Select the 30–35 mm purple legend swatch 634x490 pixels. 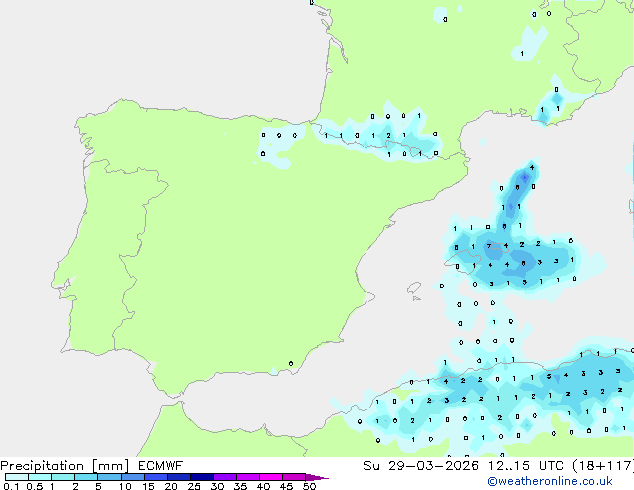pos(224,477)
